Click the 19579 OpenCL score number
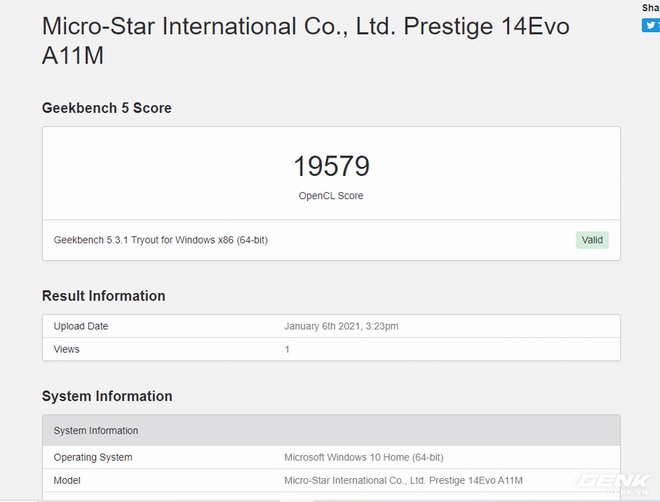 (331, 166)
